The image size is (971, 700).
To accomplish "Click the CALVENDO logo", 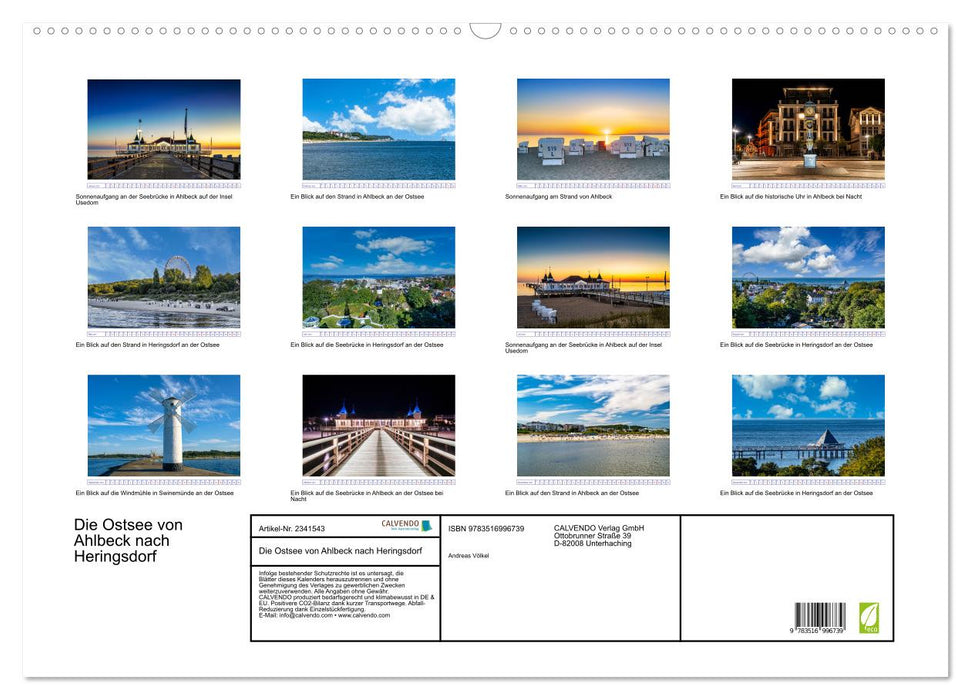I will click(x=406, y=525).
